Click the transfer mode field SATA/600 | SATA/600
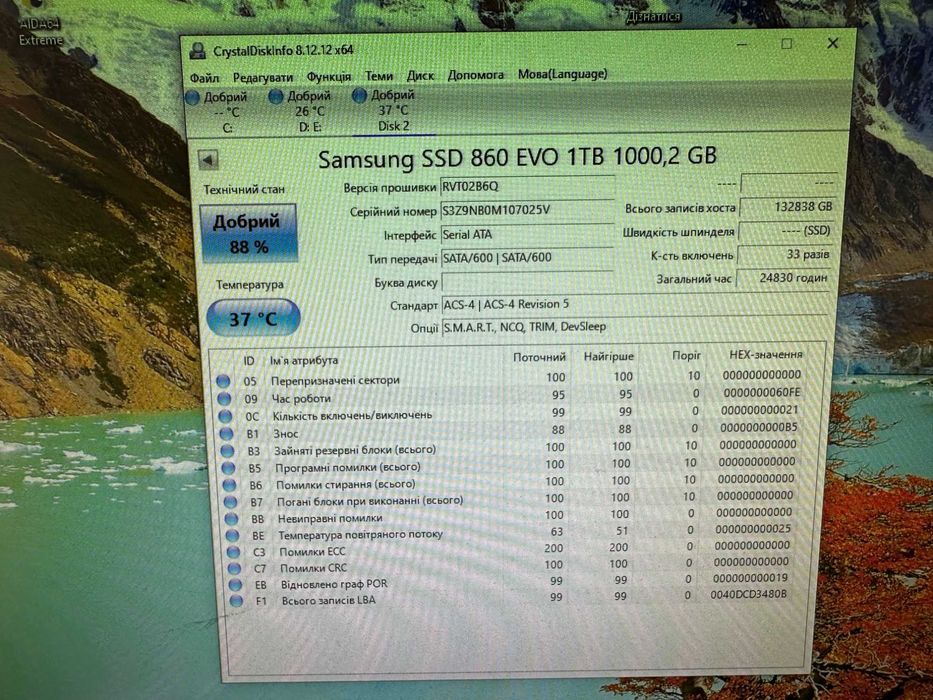The image size is (933, 700). coord(527,258)
